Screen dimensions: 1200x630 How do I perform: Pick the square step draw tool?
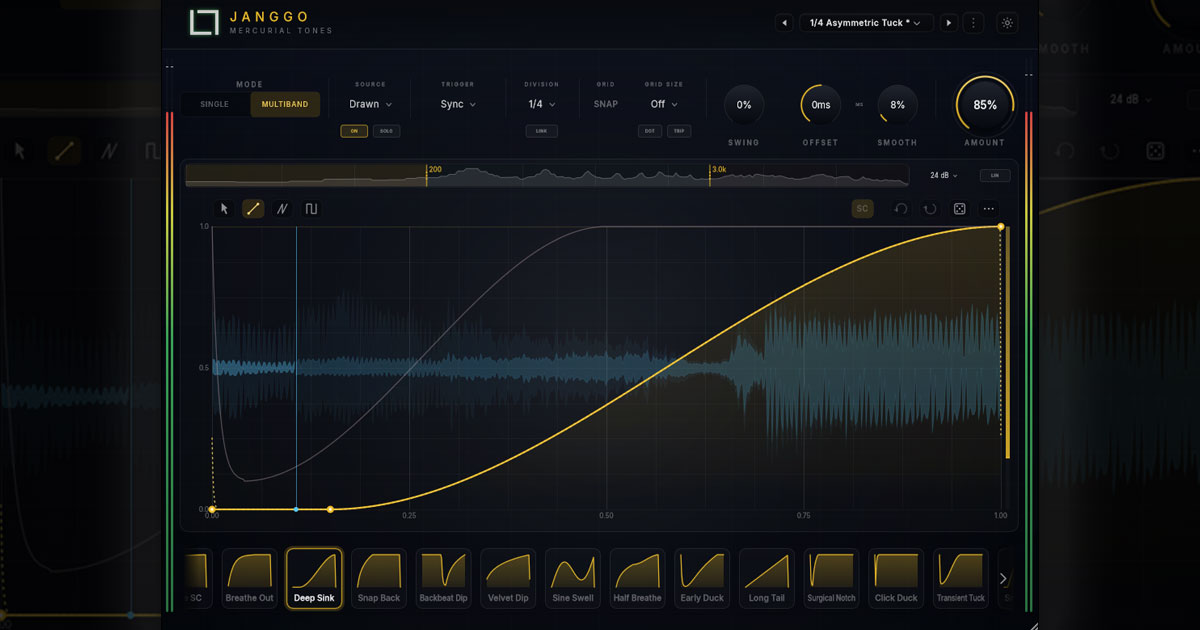coord(311,209)
